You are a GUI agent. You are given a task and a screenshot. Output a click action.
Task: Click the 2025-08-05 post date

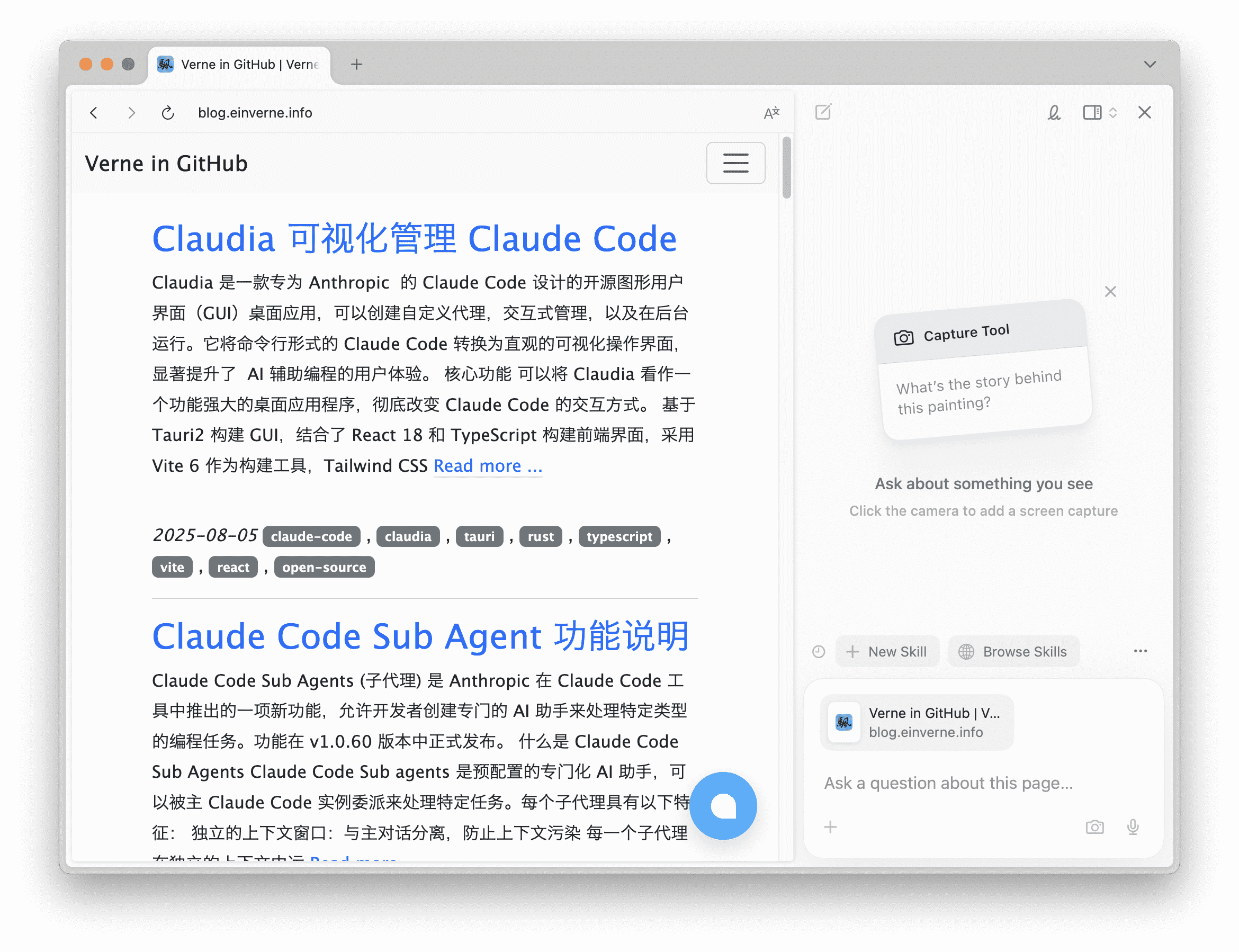204,535
